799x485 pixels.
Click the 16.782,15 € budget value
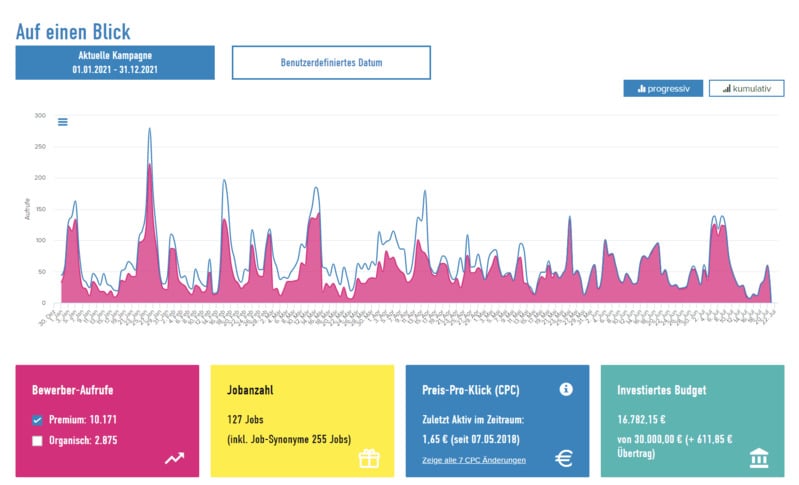[641, 420]
